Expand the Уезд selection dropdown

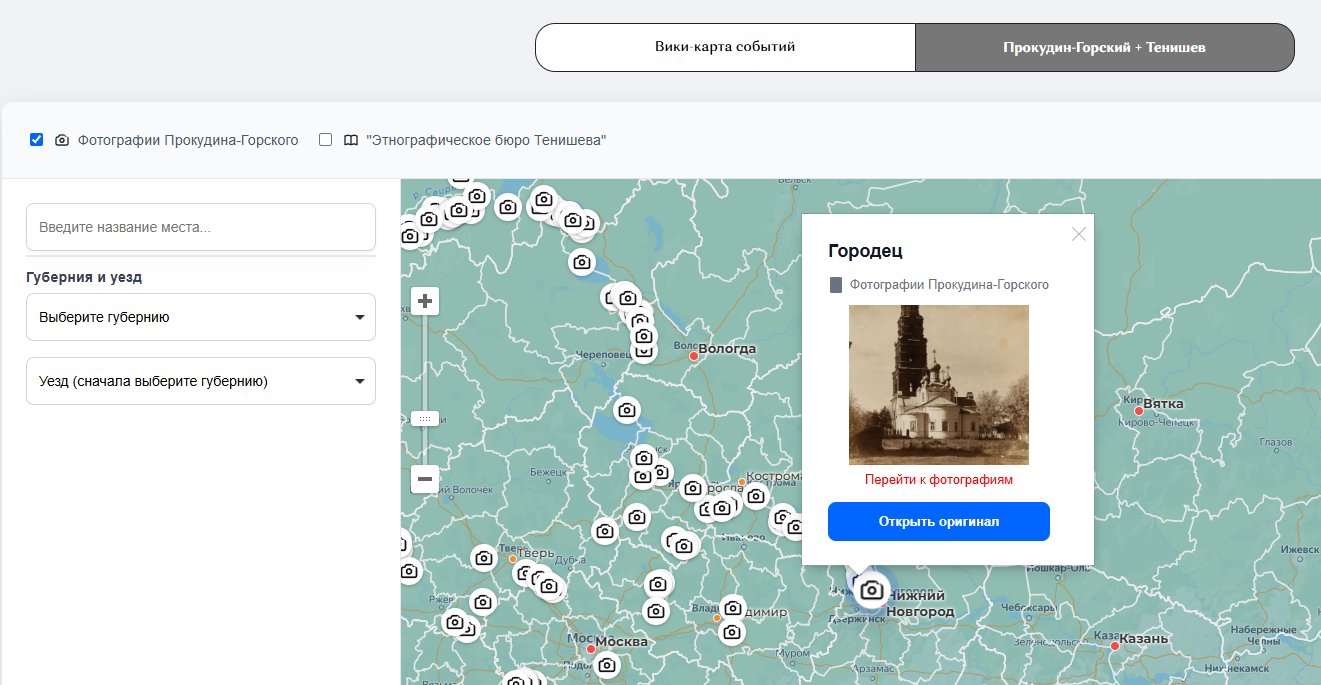point(200,381)
